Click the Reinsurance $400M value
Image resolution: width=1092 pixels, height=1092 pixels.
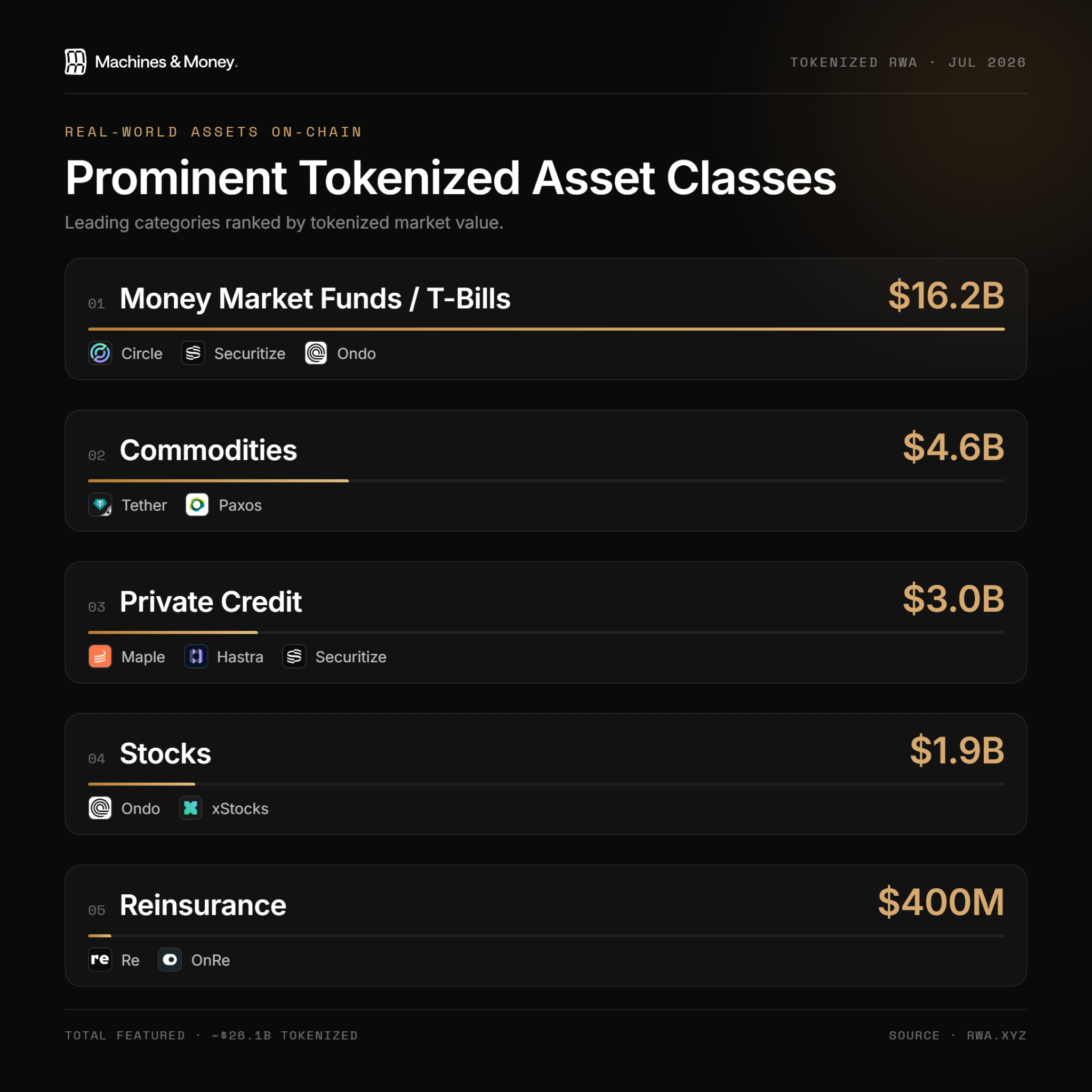tap(941, 902)
